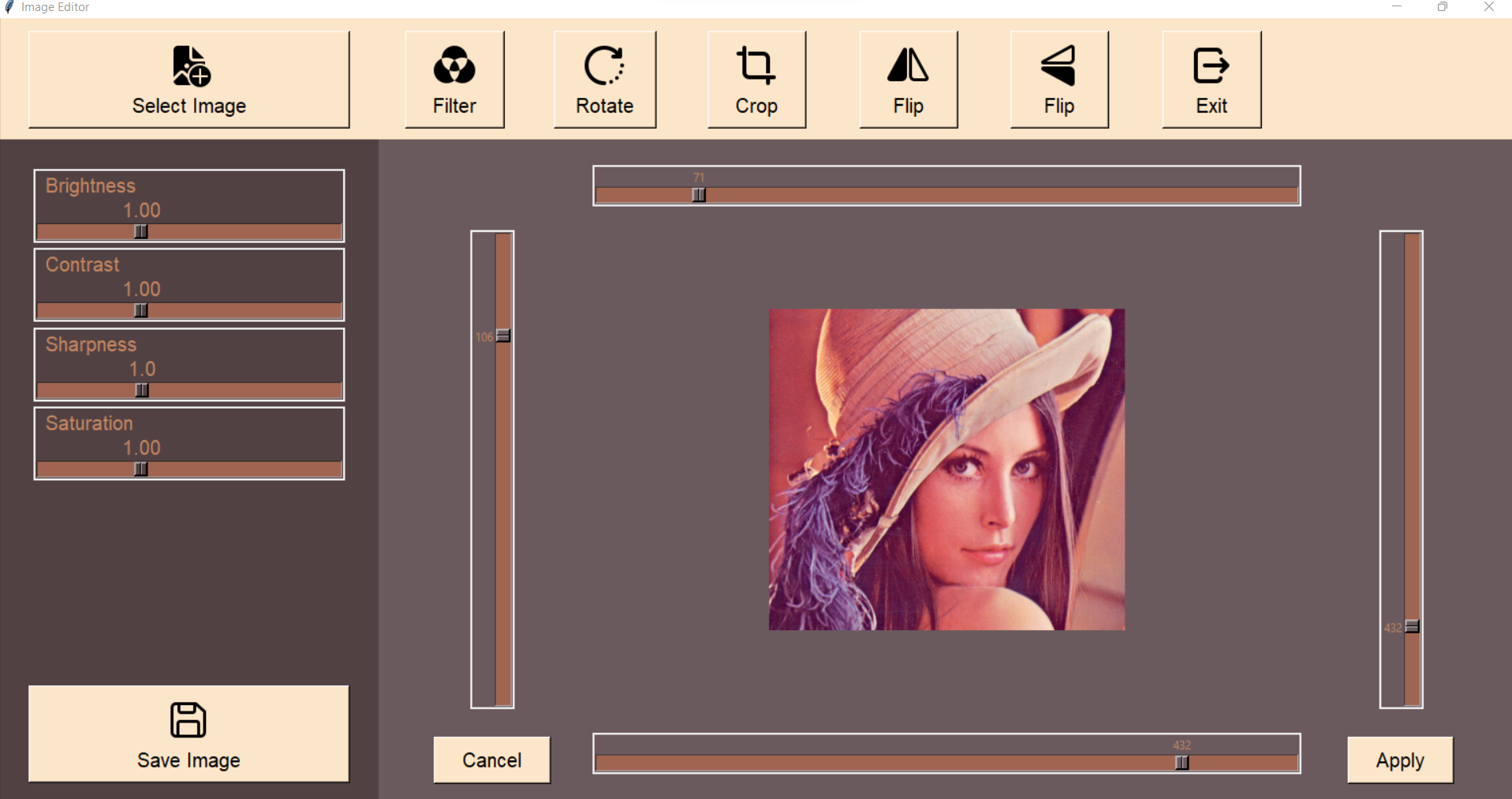This screenshot has width=1512, height=799.
Task: Click the Contrast label
Action: 83,264
